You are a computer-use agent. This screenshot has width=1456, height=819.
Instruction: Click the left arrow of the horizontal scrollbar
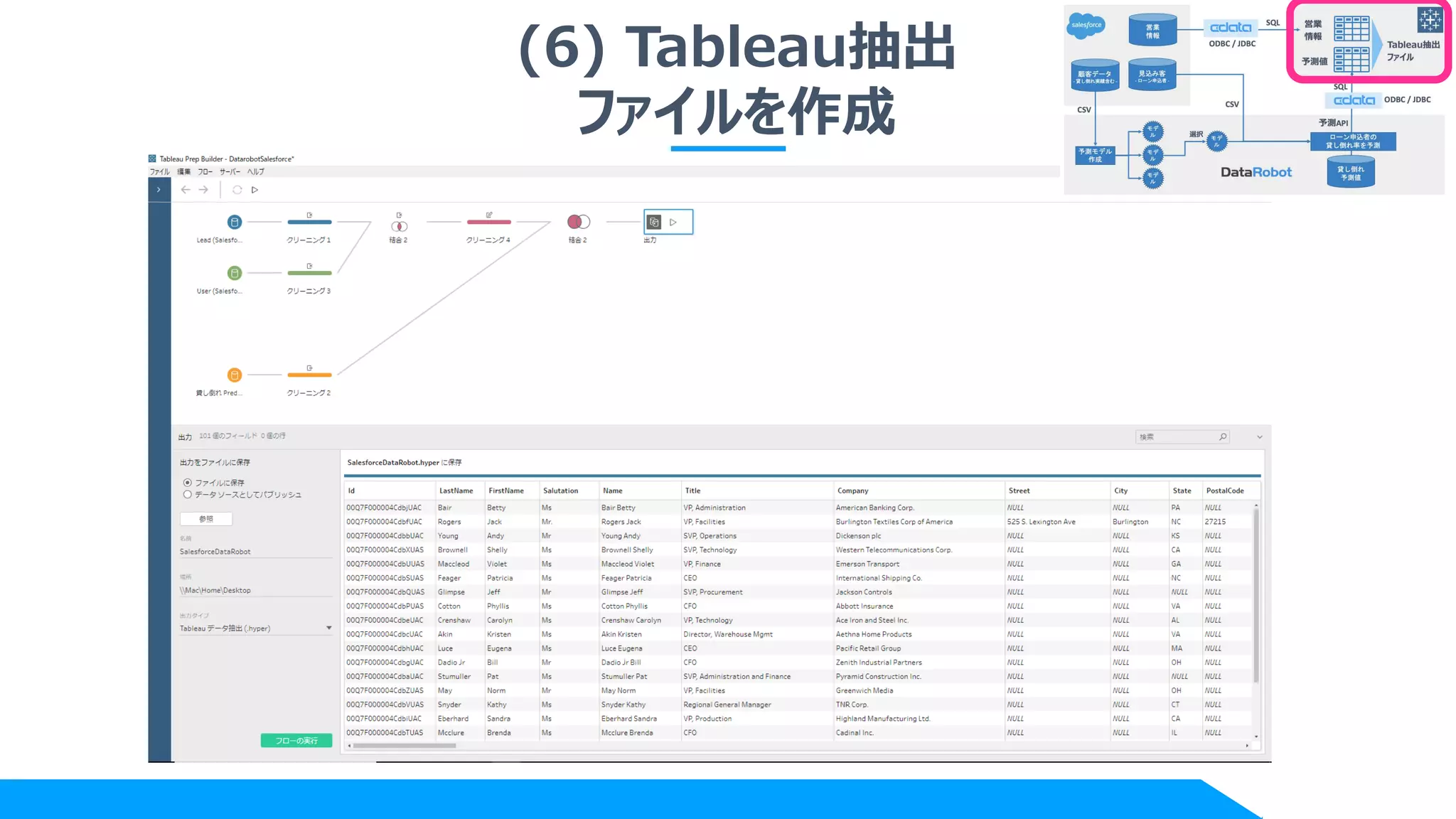[349, 746]
